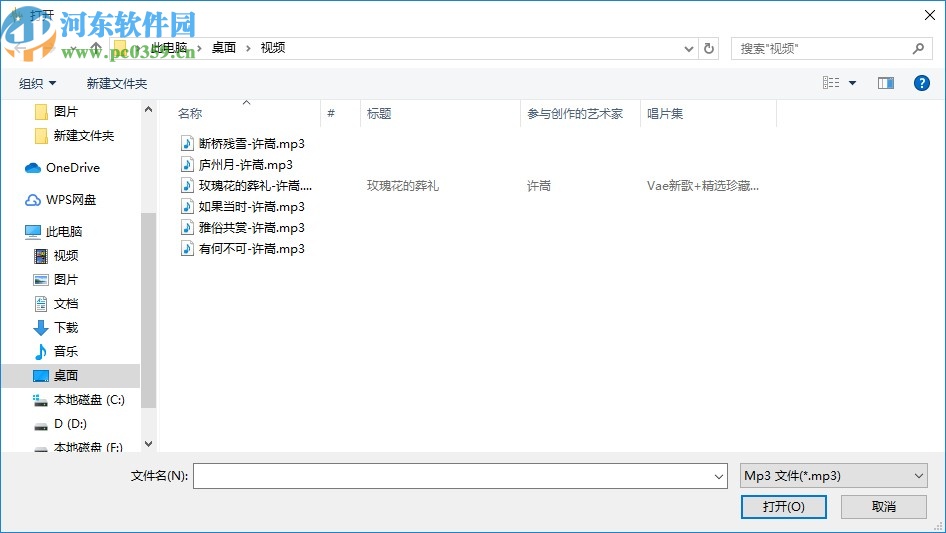946x533 pixels.
Task: Click music icon of 庐州月 file
Action: coord(187,165)
